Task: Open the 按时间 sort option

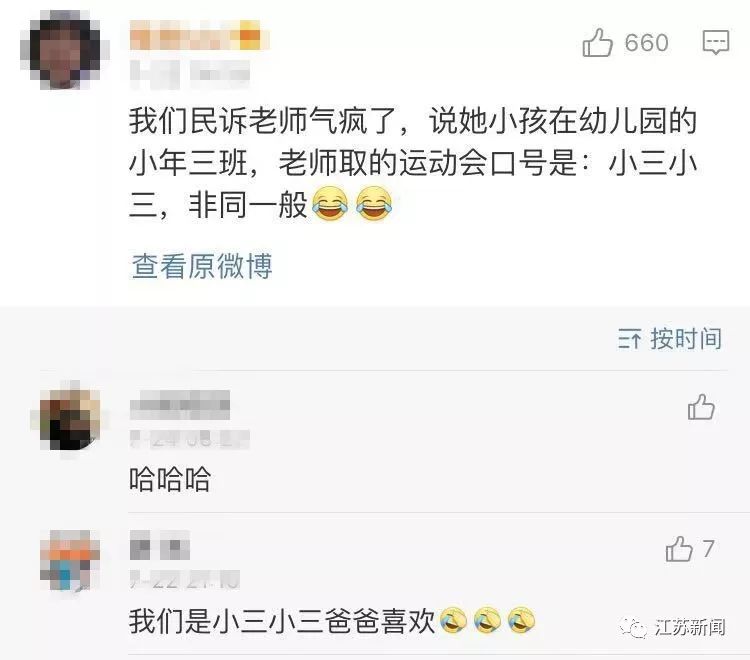Action: click(x=686, y=339)
